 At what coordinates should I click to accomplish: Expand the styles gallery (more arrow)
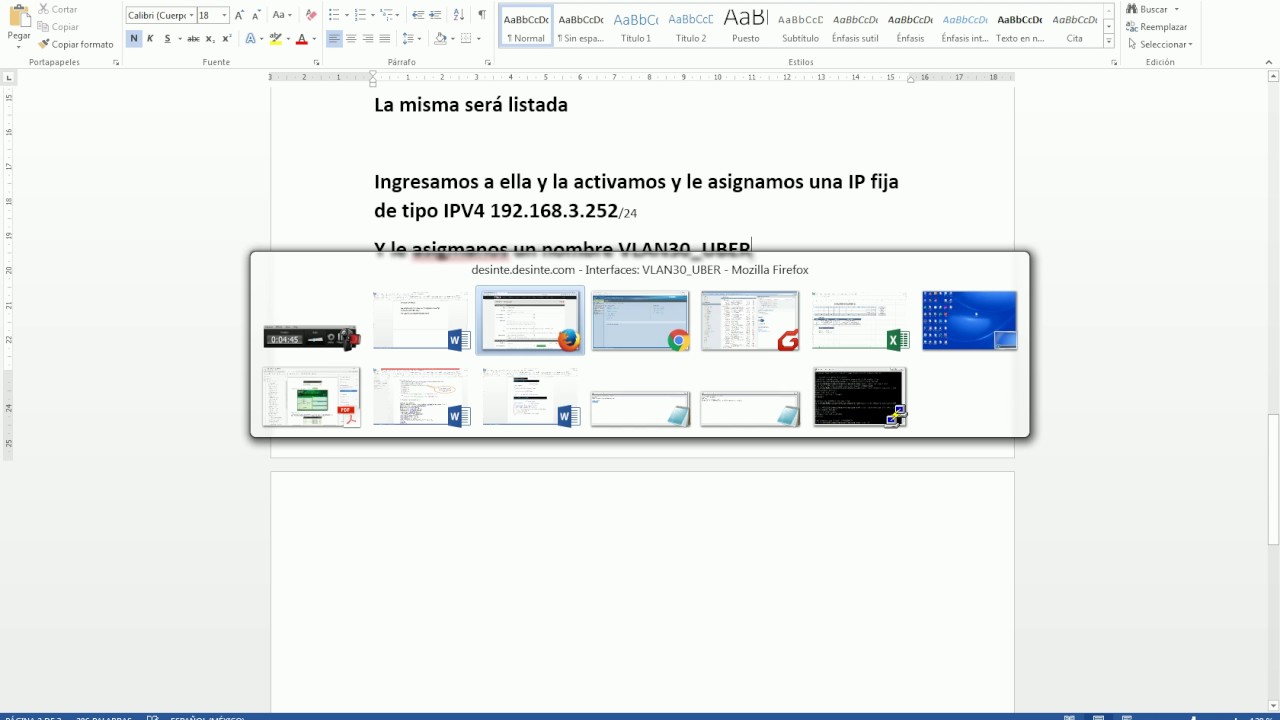coord(1109,42)
